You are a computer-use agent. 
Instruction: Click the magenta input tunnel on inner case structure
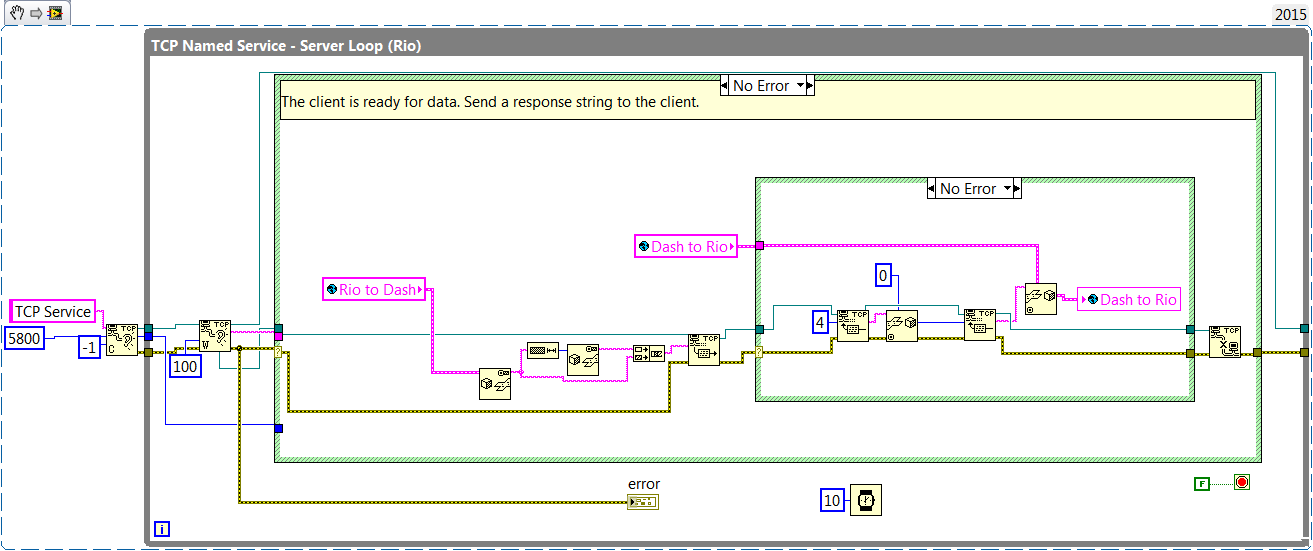point(760,246)
